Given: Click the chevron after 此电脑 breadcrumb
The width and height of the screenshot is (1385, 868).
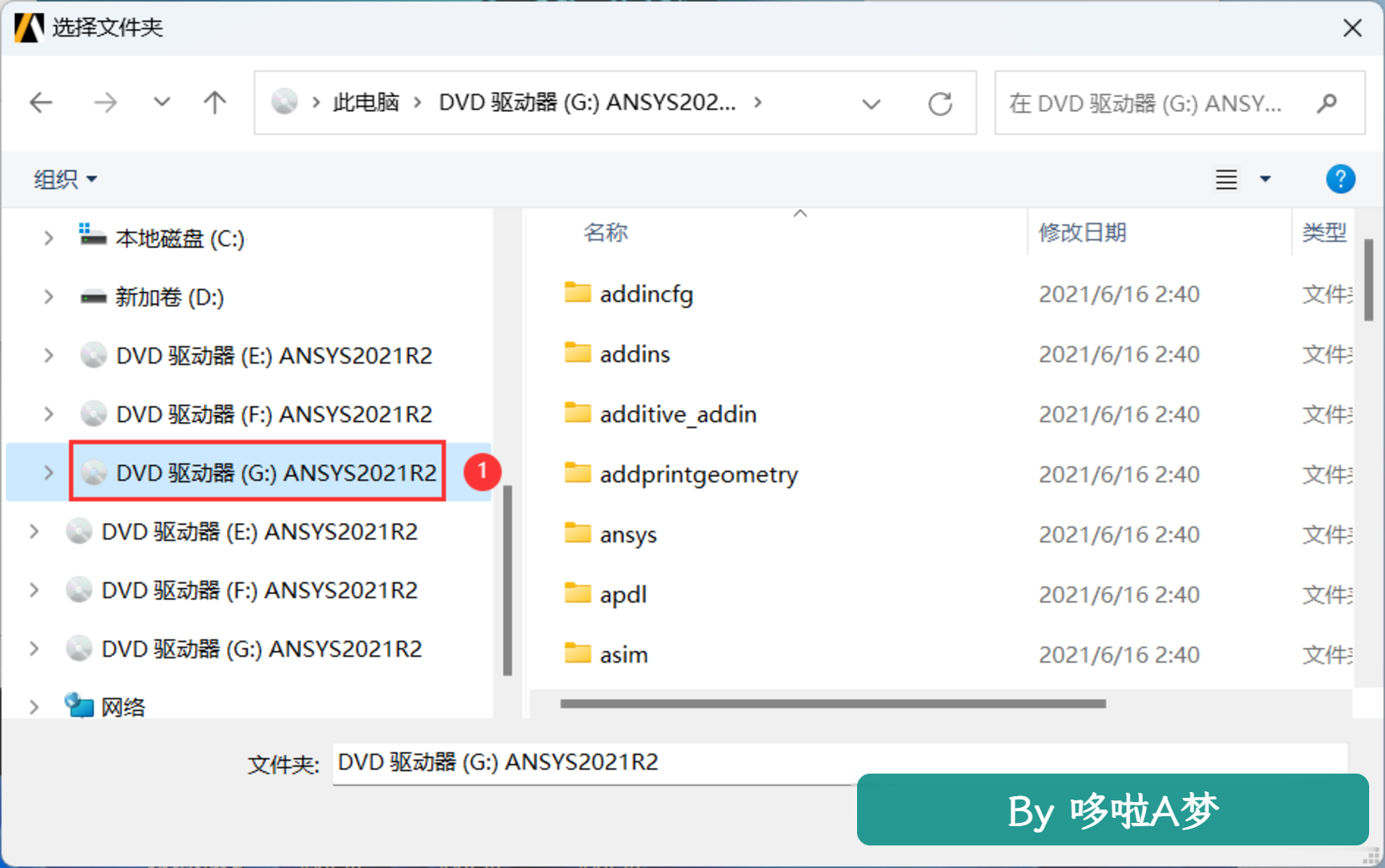Looking at the screenshot, I should click(x=418, y=102).
